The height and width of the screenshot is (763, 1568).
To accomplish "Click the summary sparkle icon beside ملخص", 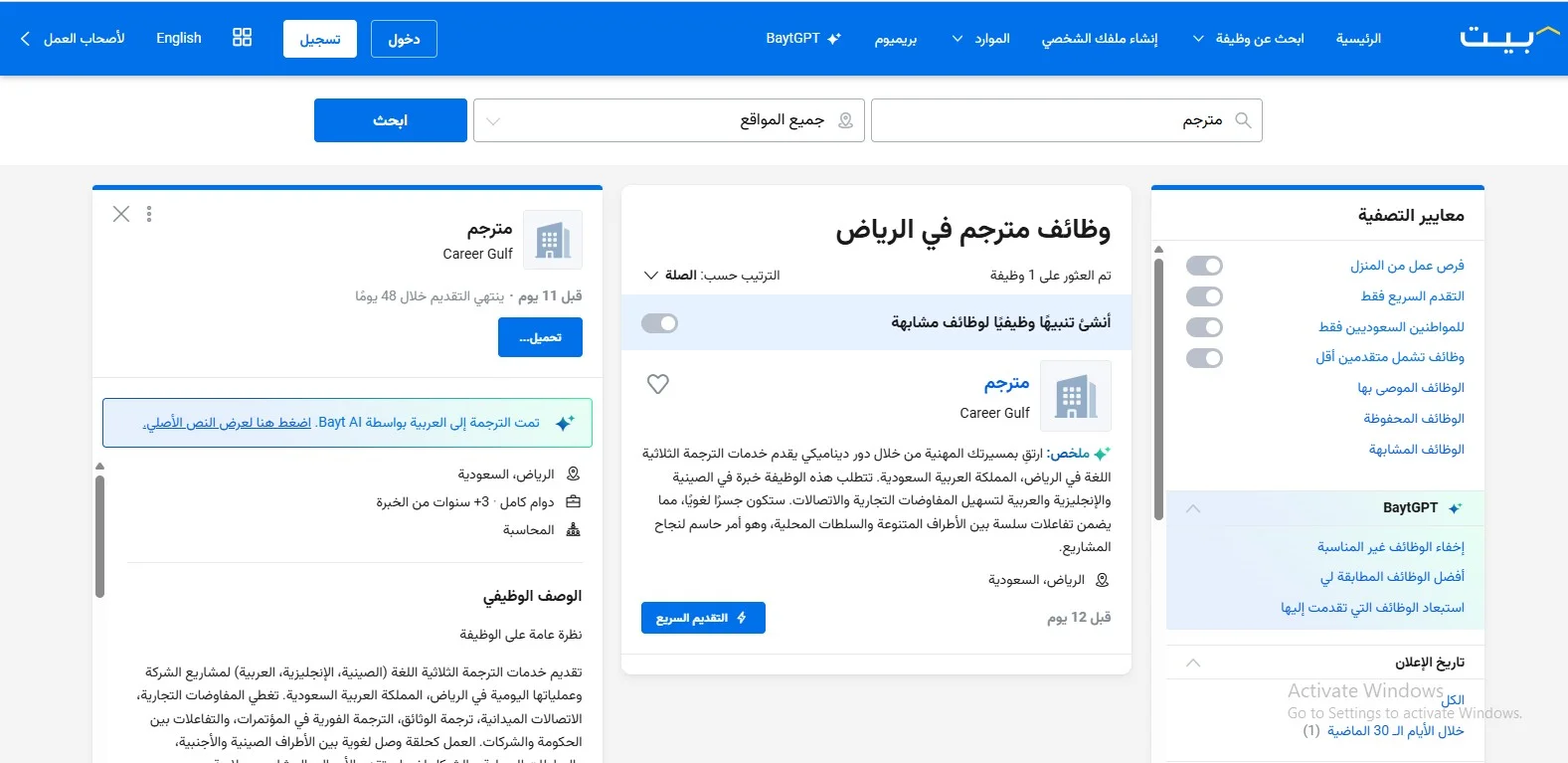I will [1102, 454].
